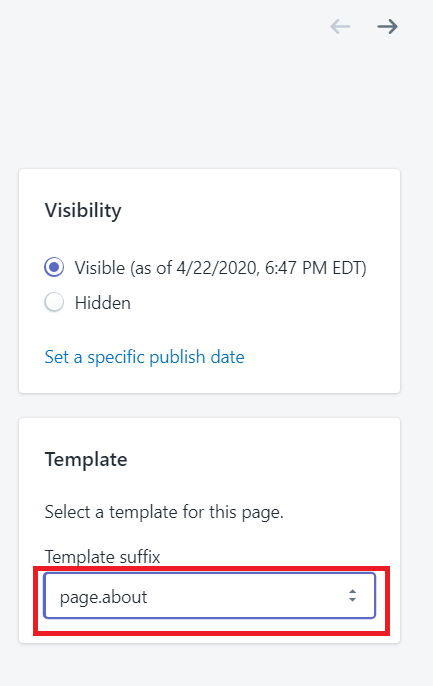
Task: Go to the next page with right arrow
Action: pyautogui.click(x=388, y=27)
